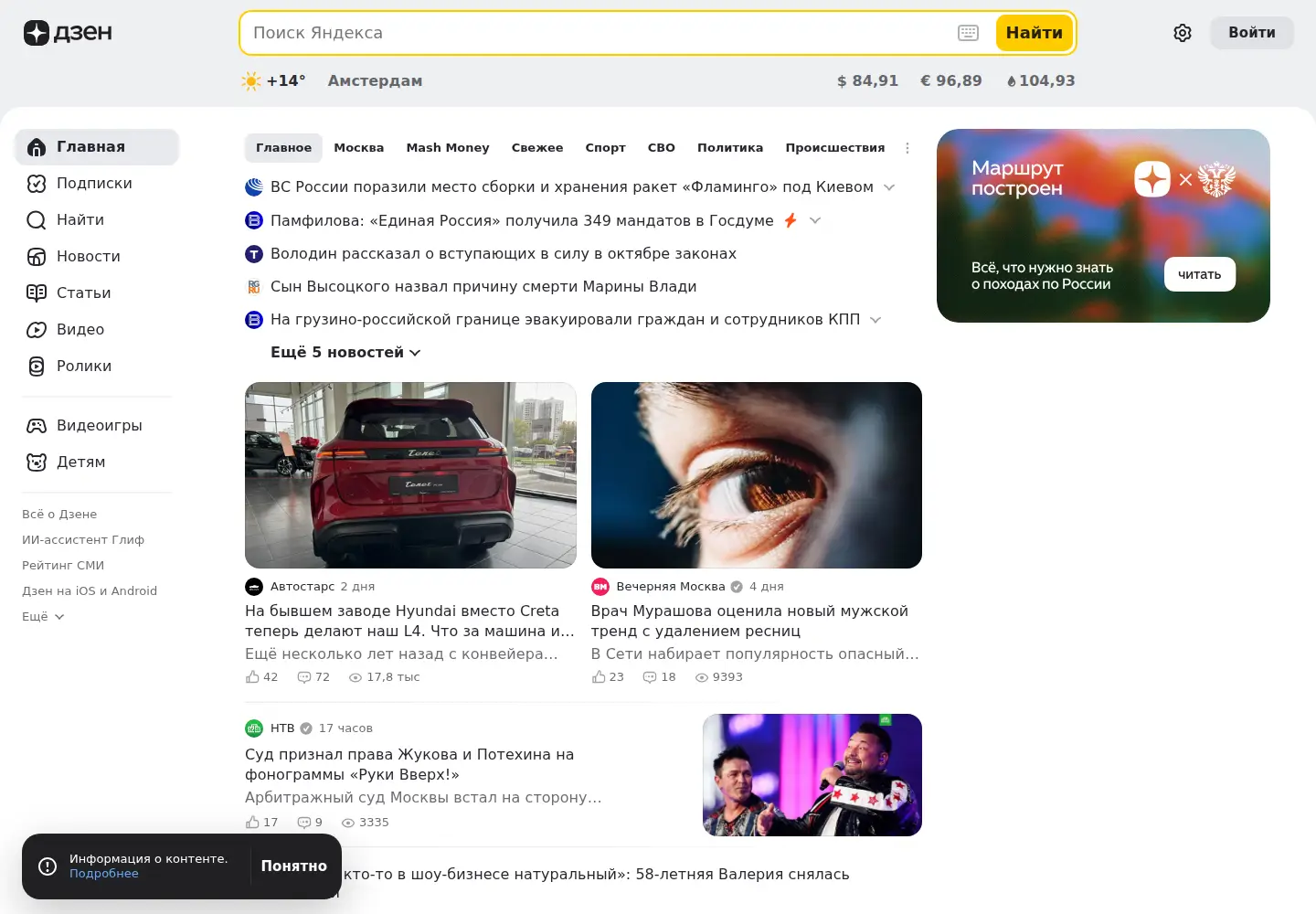
Task: Click the Найти search button
Action: coord(1035,33)
